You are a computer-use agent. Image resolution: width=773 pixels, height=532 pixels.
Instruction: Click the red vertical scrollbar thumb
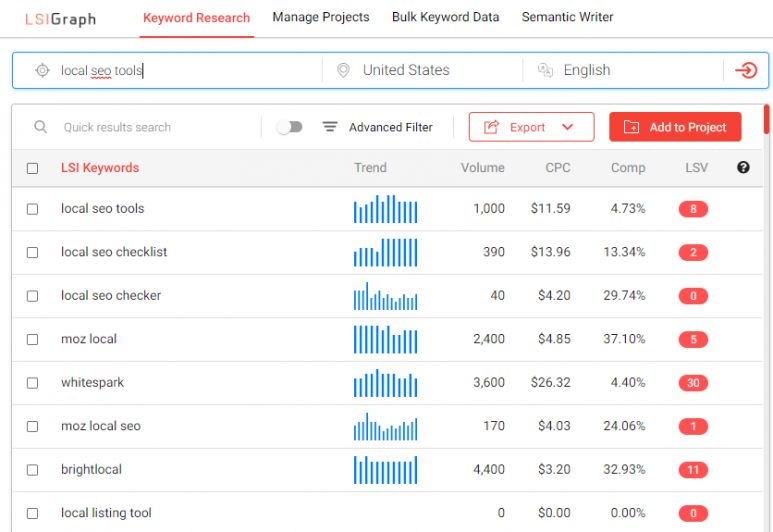click(x=767, y=119)
